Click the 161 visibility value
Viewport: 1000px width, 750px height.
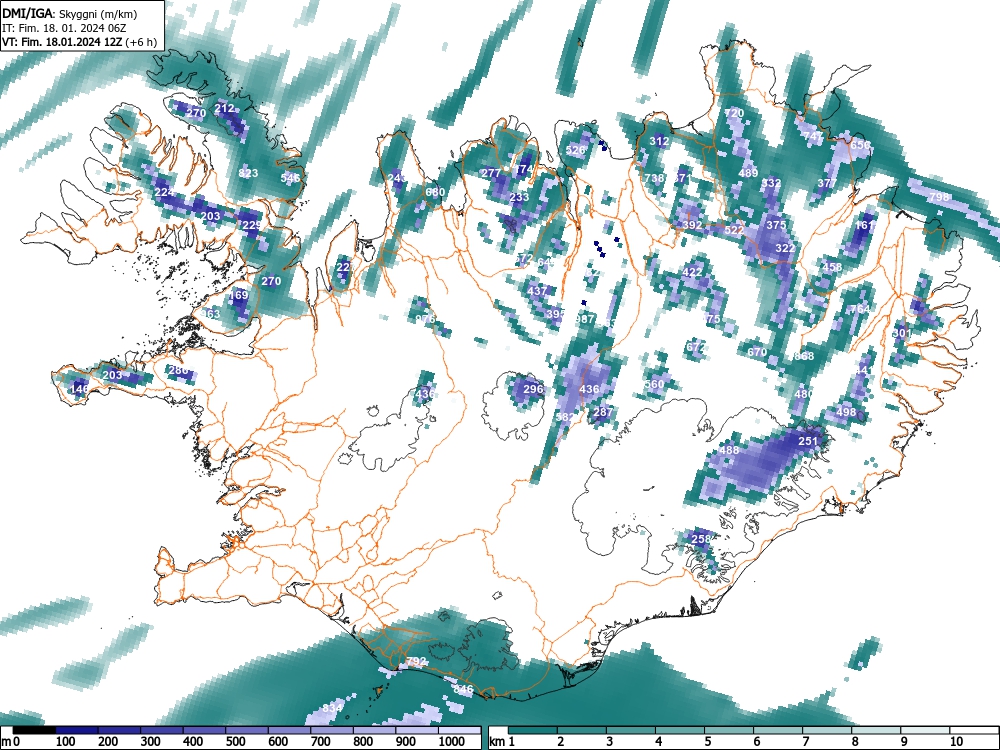point(864,226)
